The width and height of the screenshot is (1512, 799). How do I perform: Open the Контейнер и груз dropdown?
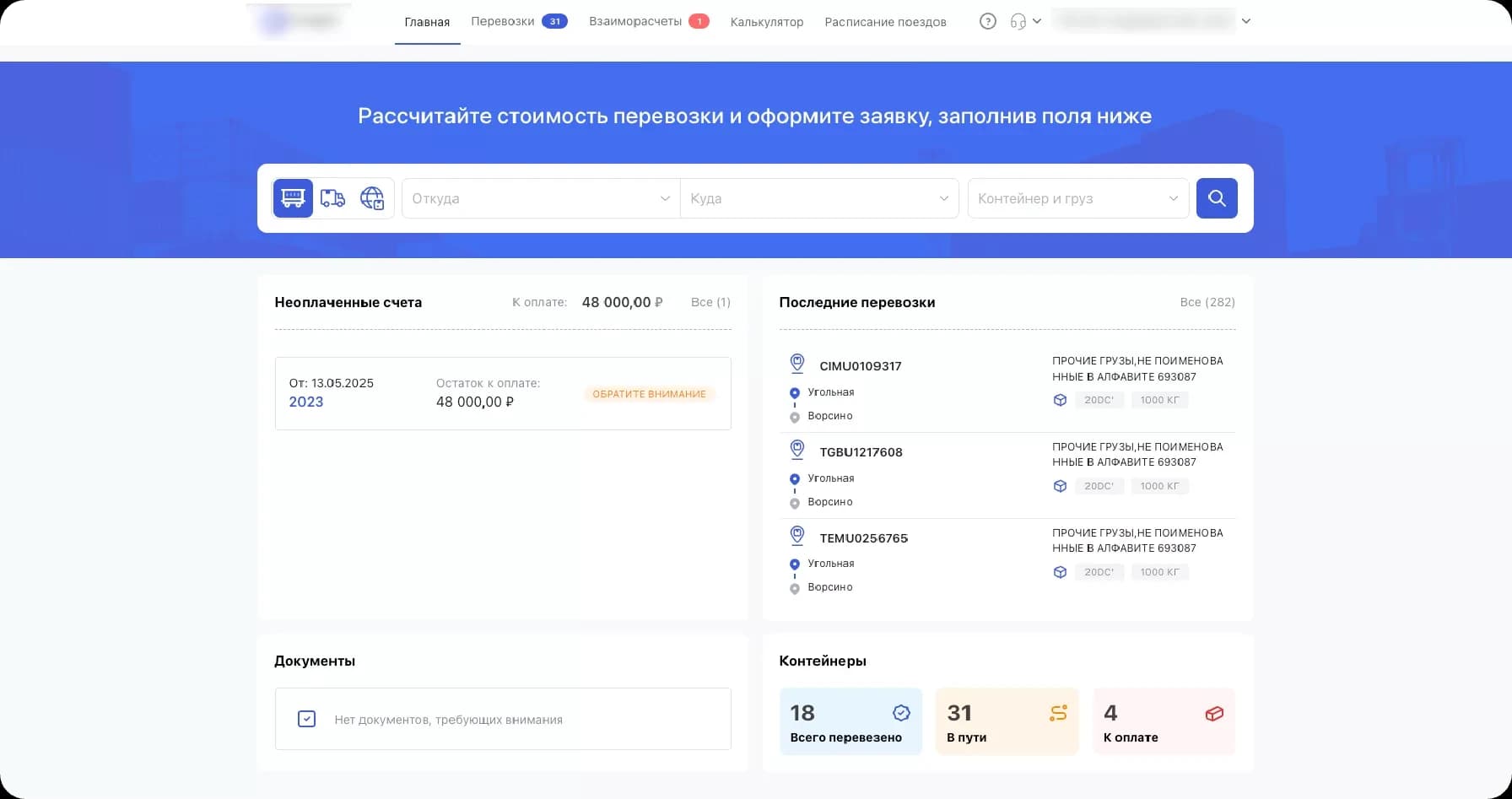pyautogui.click(x=1078, y=198)
